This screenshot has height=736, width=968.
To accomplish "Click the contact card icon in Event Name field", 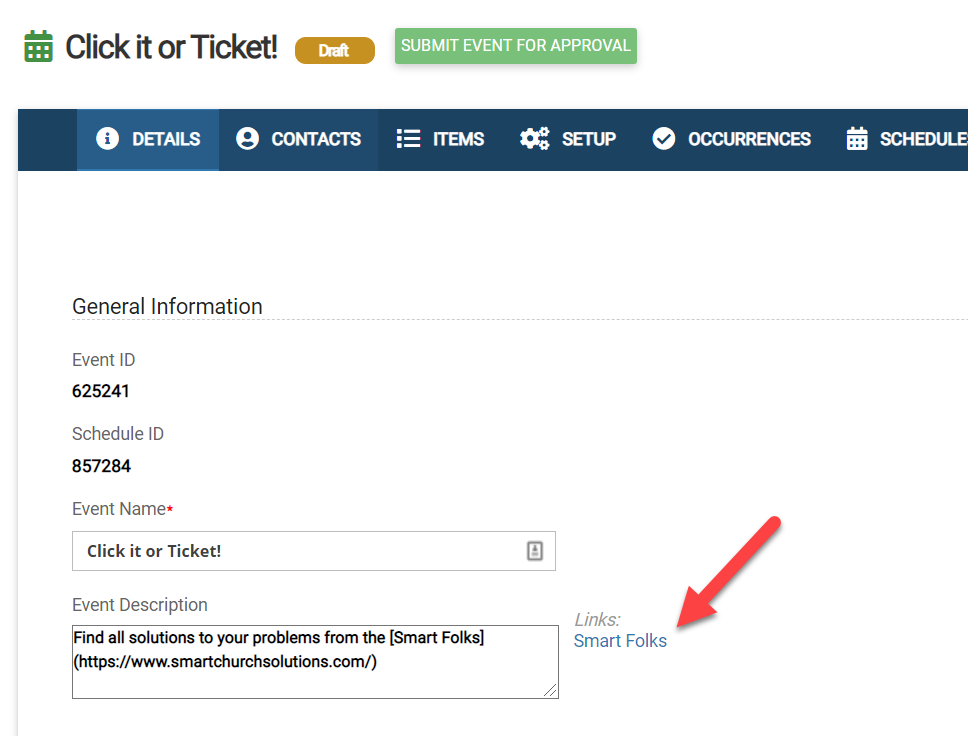I will (535, 551).
